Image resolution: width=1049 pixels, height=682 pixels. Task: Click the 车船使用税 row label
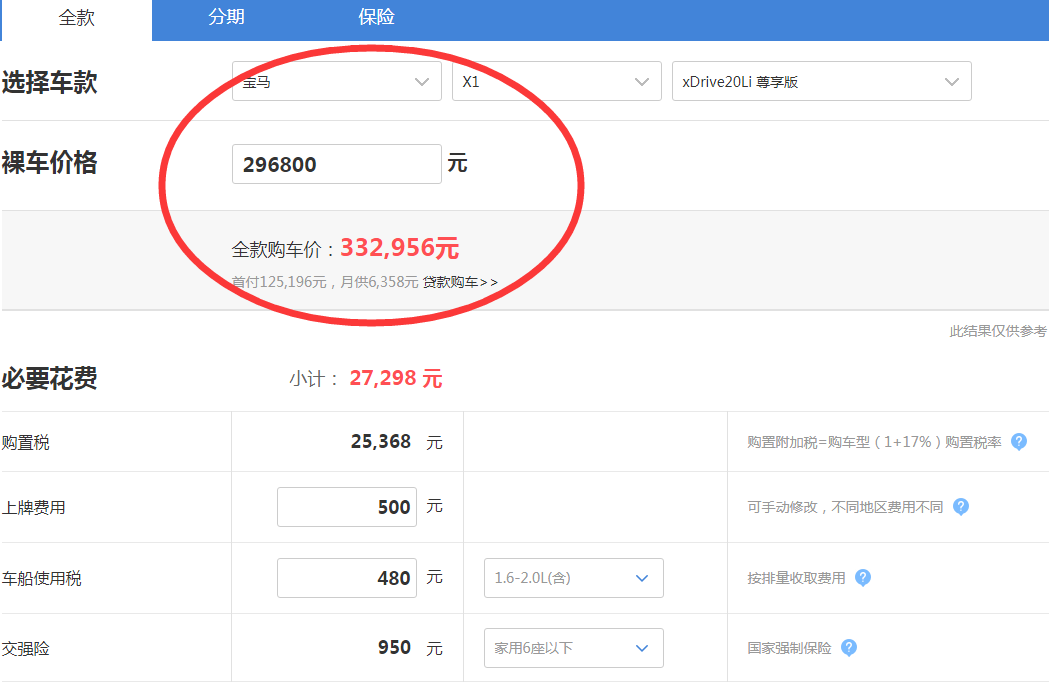click(41, 578)
